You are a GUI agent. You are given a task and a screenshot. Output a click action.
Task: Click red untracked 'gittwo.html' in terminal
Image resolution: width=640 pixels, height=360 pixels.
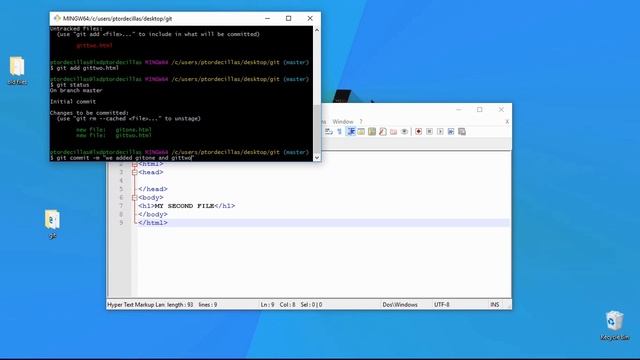(94, 46)
